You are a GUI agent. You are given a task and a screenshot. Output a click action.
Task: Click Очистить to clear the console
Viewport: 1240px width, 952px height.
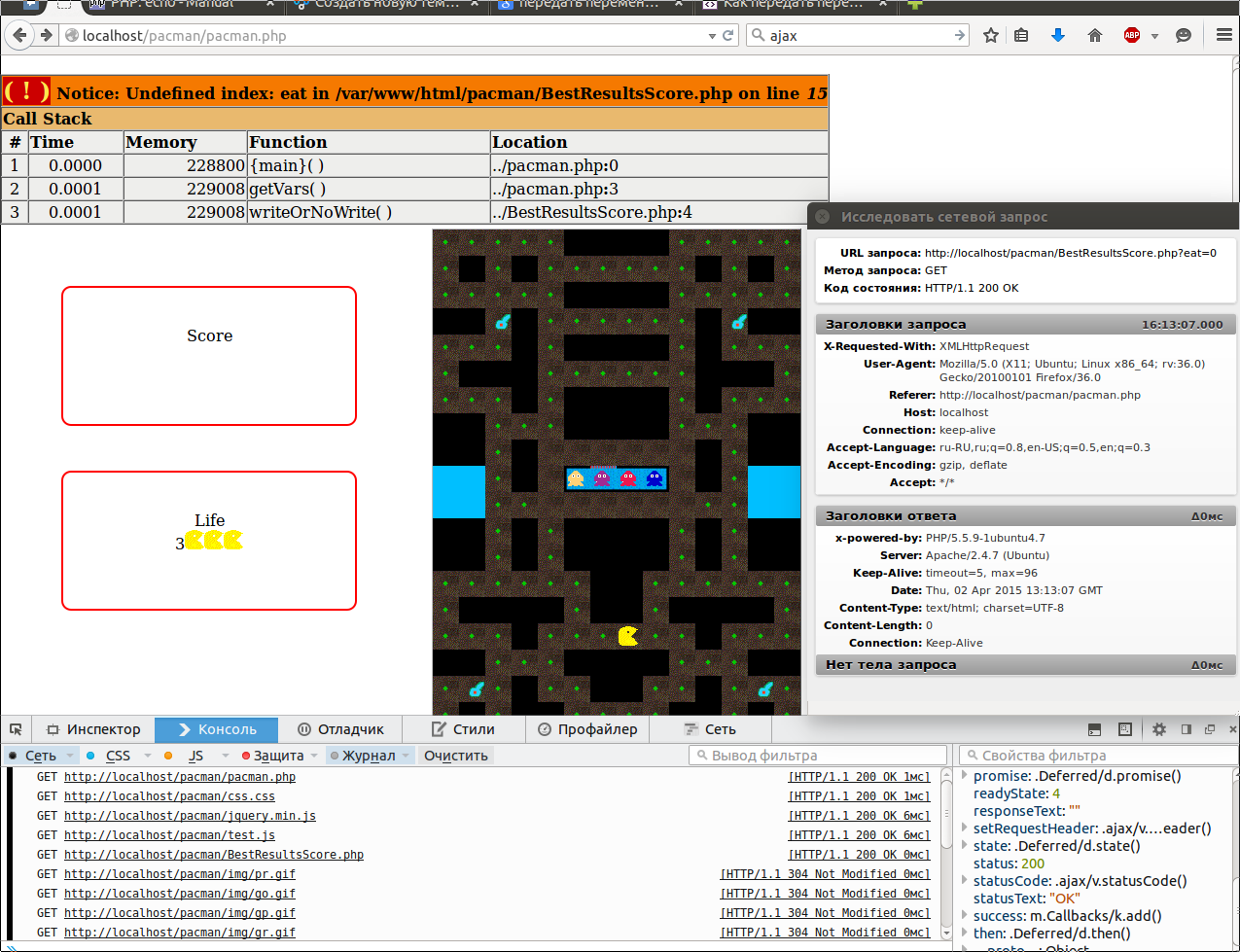[455, 756]
